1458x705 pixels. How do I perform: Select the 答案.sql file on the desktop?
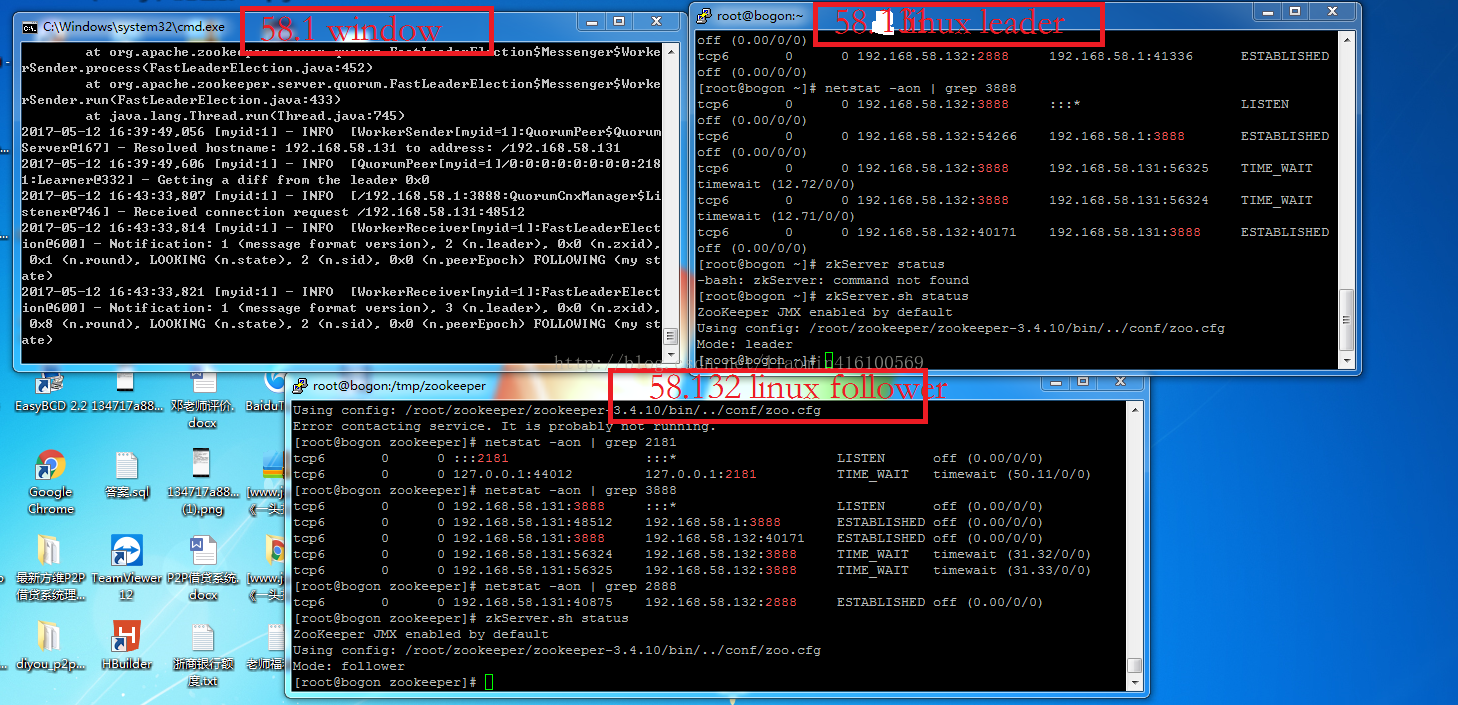point(126,475)
